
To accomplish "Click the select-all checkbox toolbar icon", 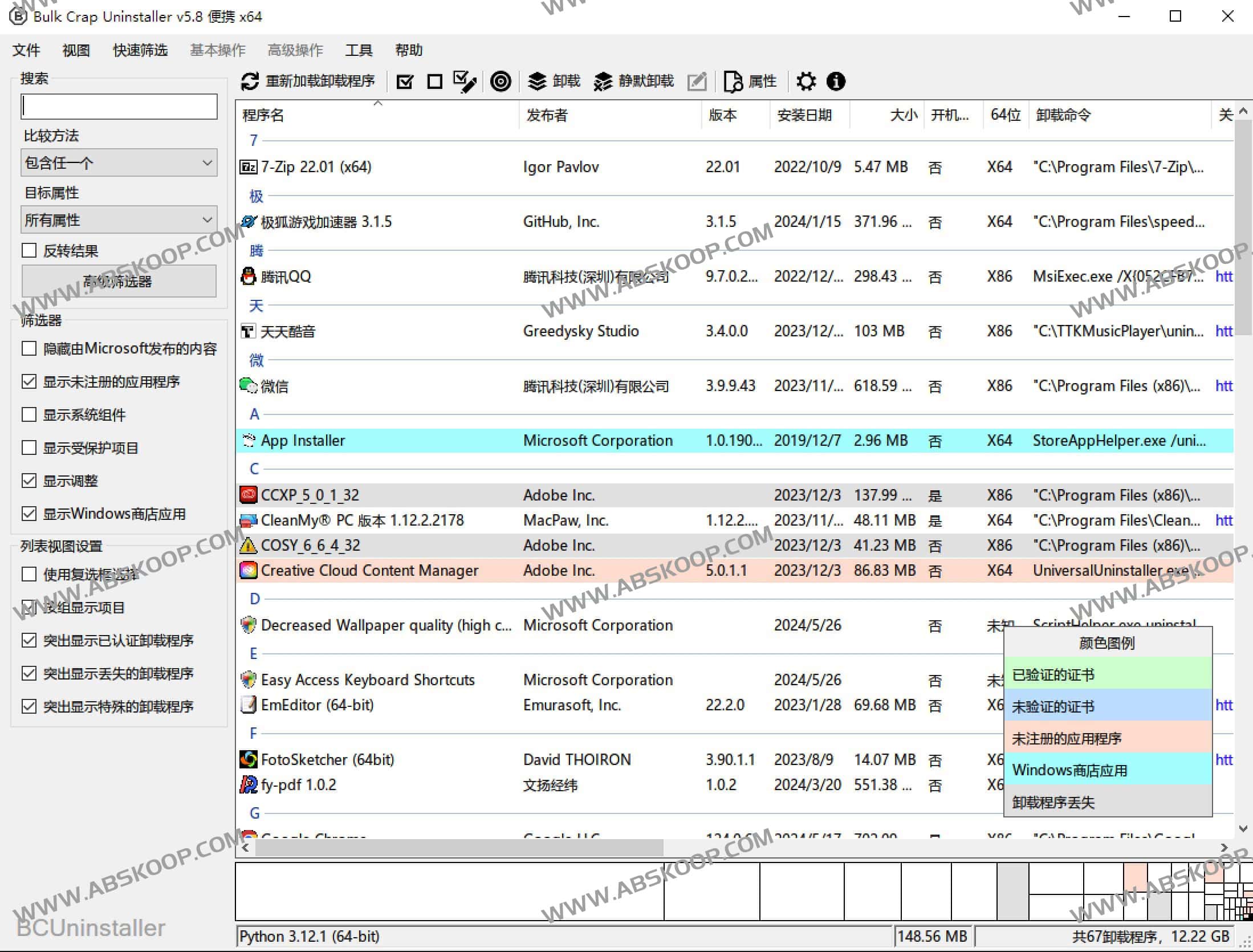I will (x=405, y=81).
